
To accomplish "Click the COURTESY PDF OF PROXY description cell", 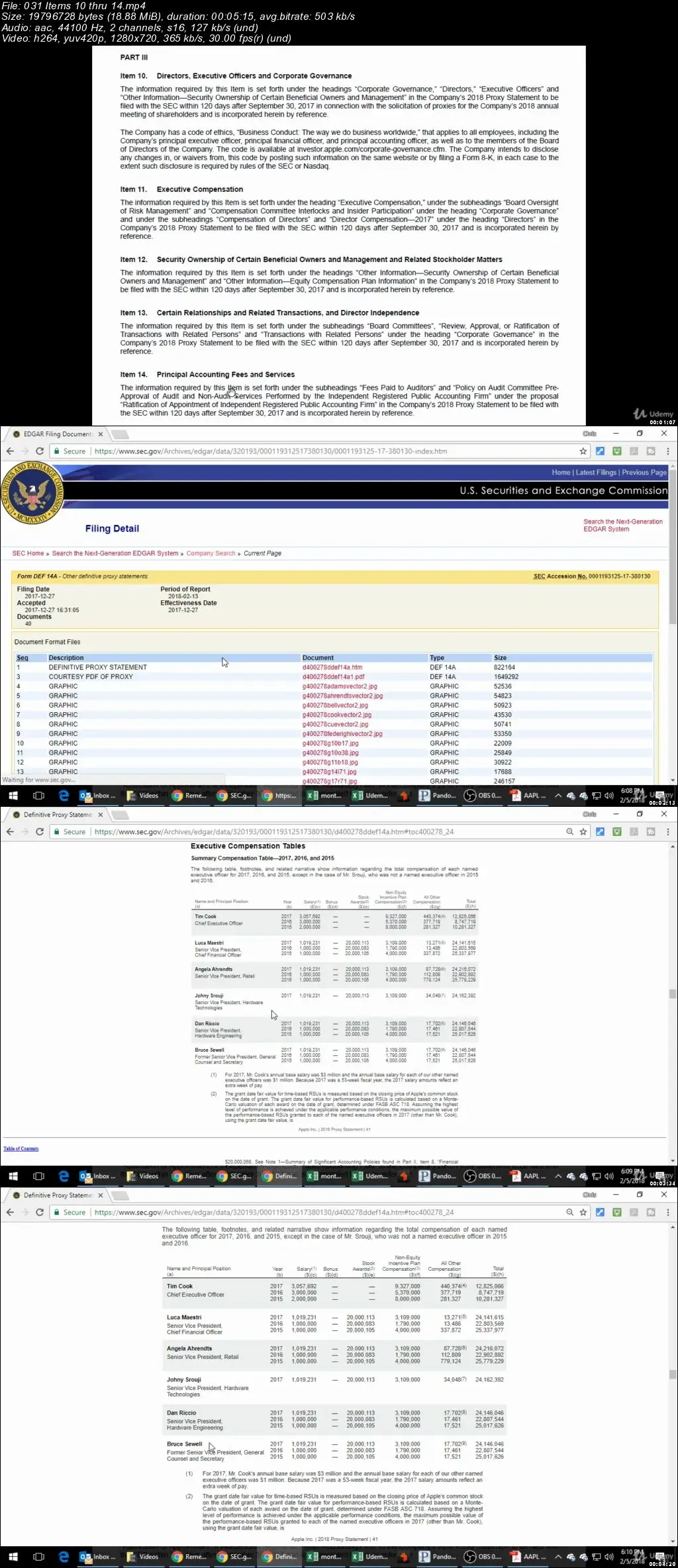I will pos(91,676).
